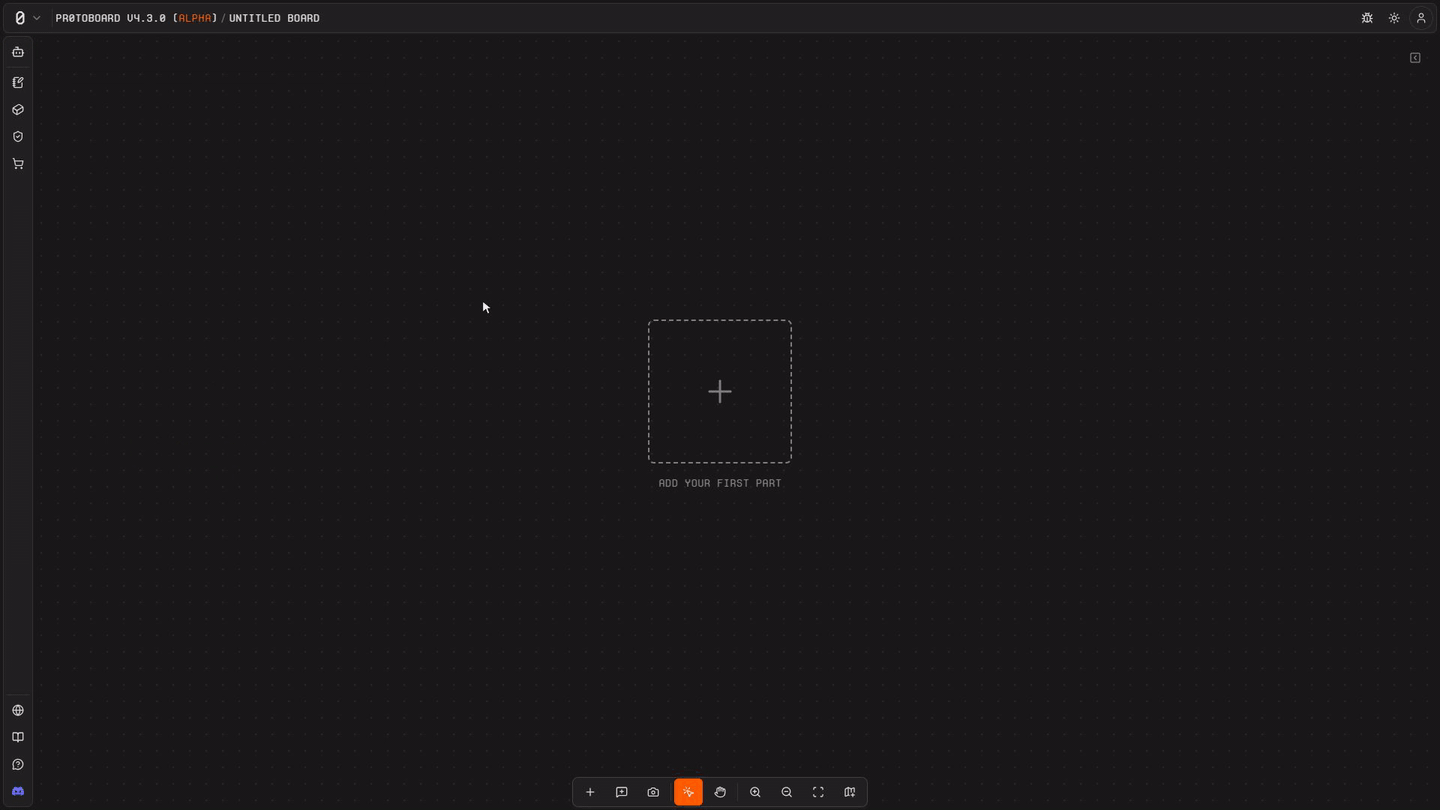This screenshot has width=1440, height=810.
Task: Open the documentation book icon
Action: (18, 737)
